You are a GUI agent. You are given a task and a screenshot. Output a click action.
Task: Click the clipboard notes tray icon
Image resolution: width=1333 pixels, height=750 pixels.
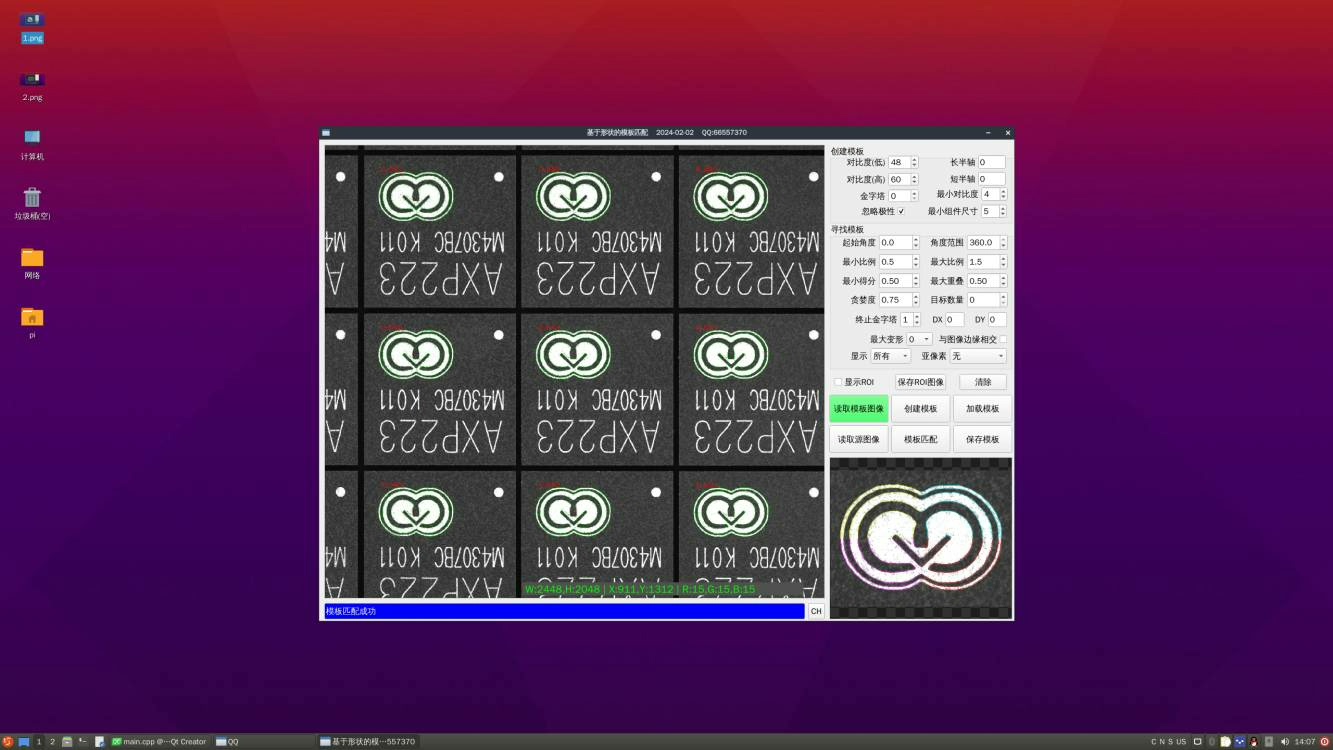click(1225, 742)
